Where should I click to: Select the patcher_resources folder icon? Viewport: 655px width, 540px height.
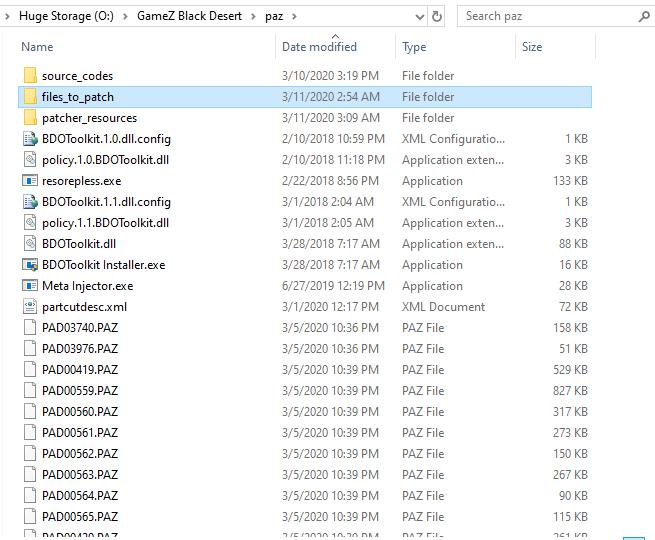(30, 118)
